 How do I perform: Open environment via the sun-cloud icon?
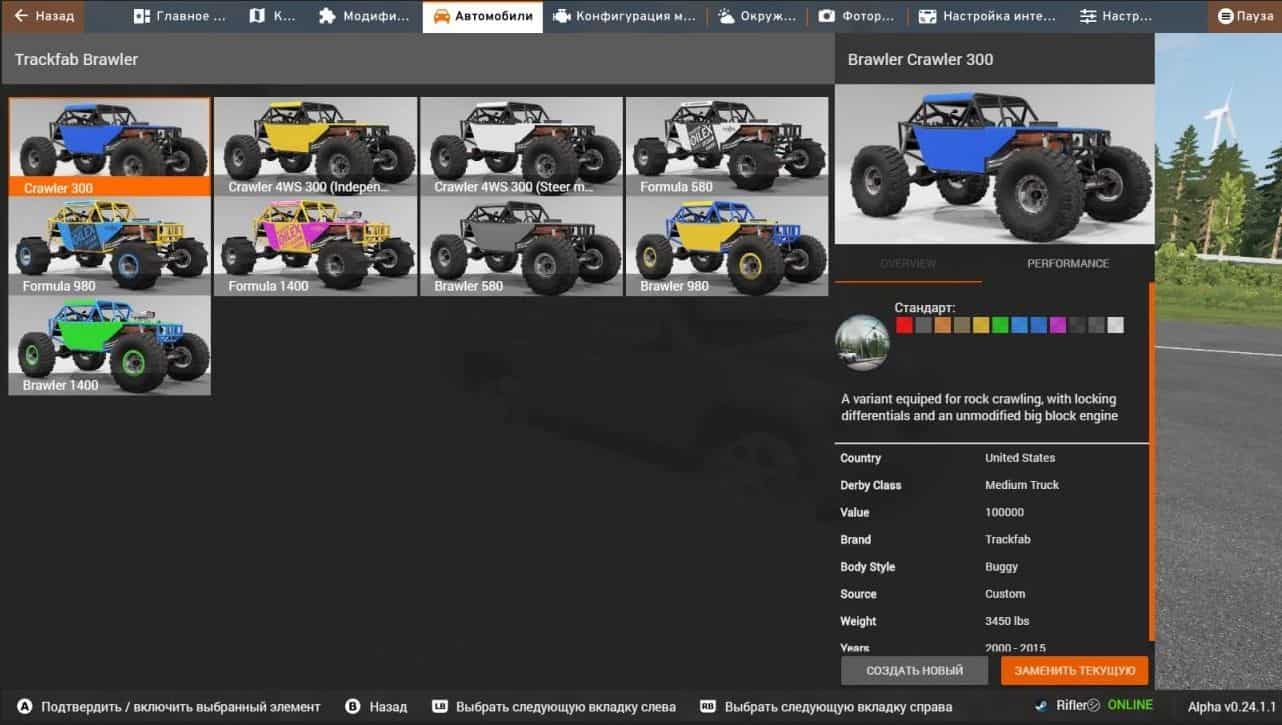726,16
